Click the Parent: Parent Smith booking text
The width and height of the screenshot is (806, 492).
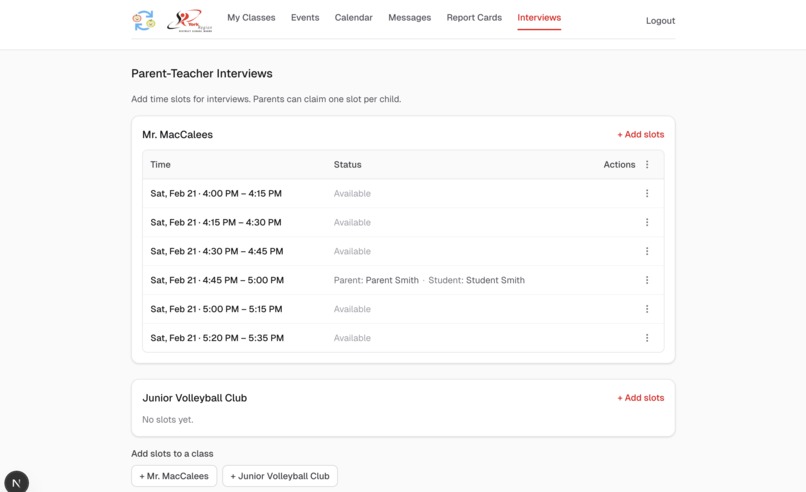point(376,280)
